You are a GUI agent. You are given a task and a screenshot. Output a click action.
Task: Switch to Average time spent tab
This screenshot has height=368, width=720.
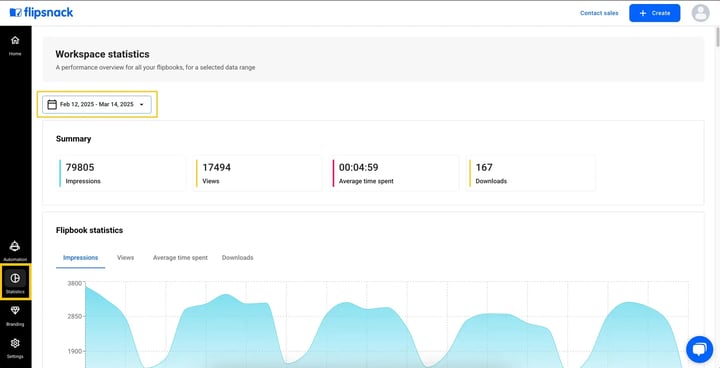[180, 258]
